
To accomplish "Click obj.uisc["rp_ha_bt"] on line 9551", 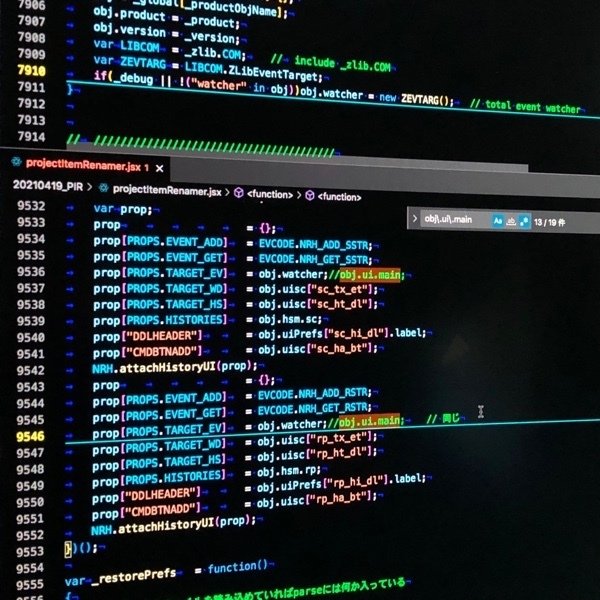I will pos(317,499).
